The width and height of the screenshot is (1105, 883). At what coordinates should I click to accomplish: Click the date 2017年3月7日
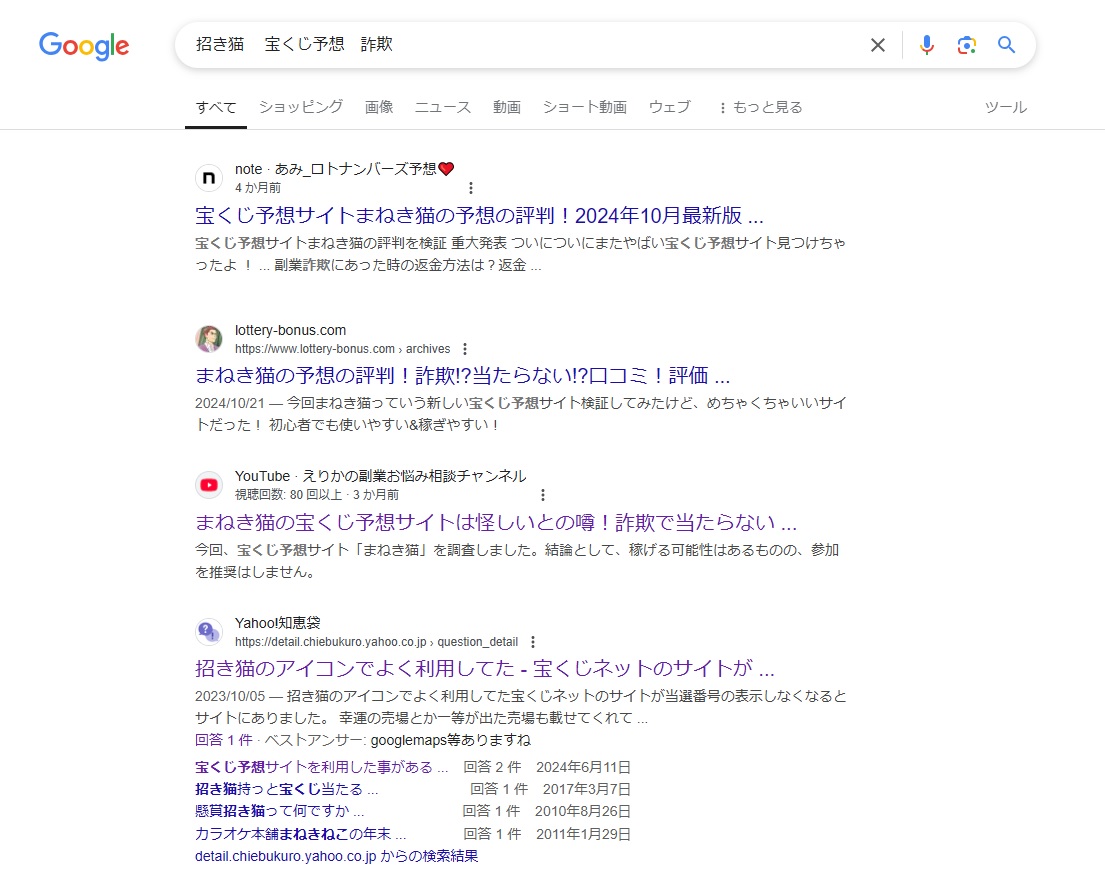(586, 789)
